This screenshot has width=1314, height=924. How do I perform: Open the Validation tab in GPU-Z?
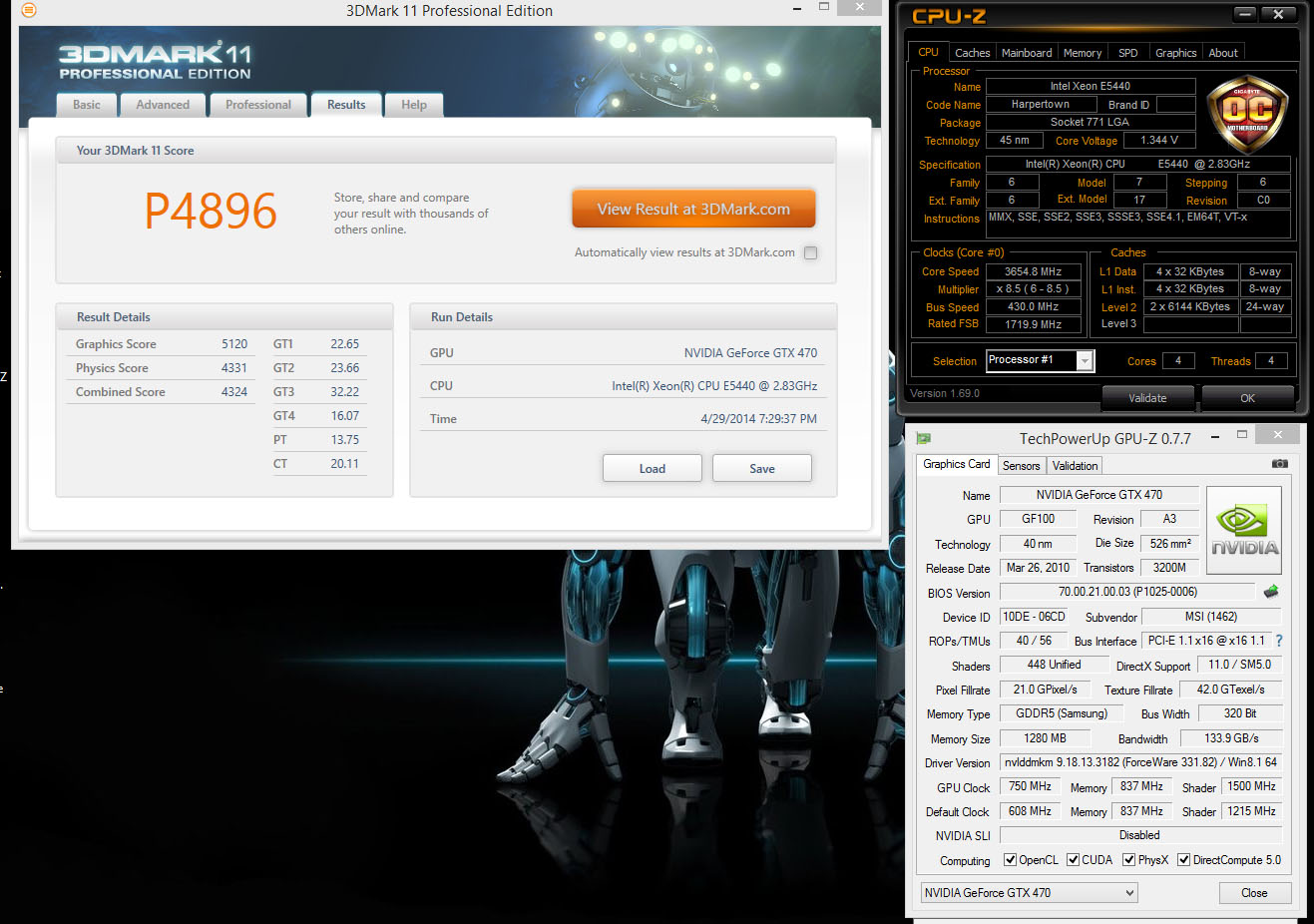pos(1075,466)
